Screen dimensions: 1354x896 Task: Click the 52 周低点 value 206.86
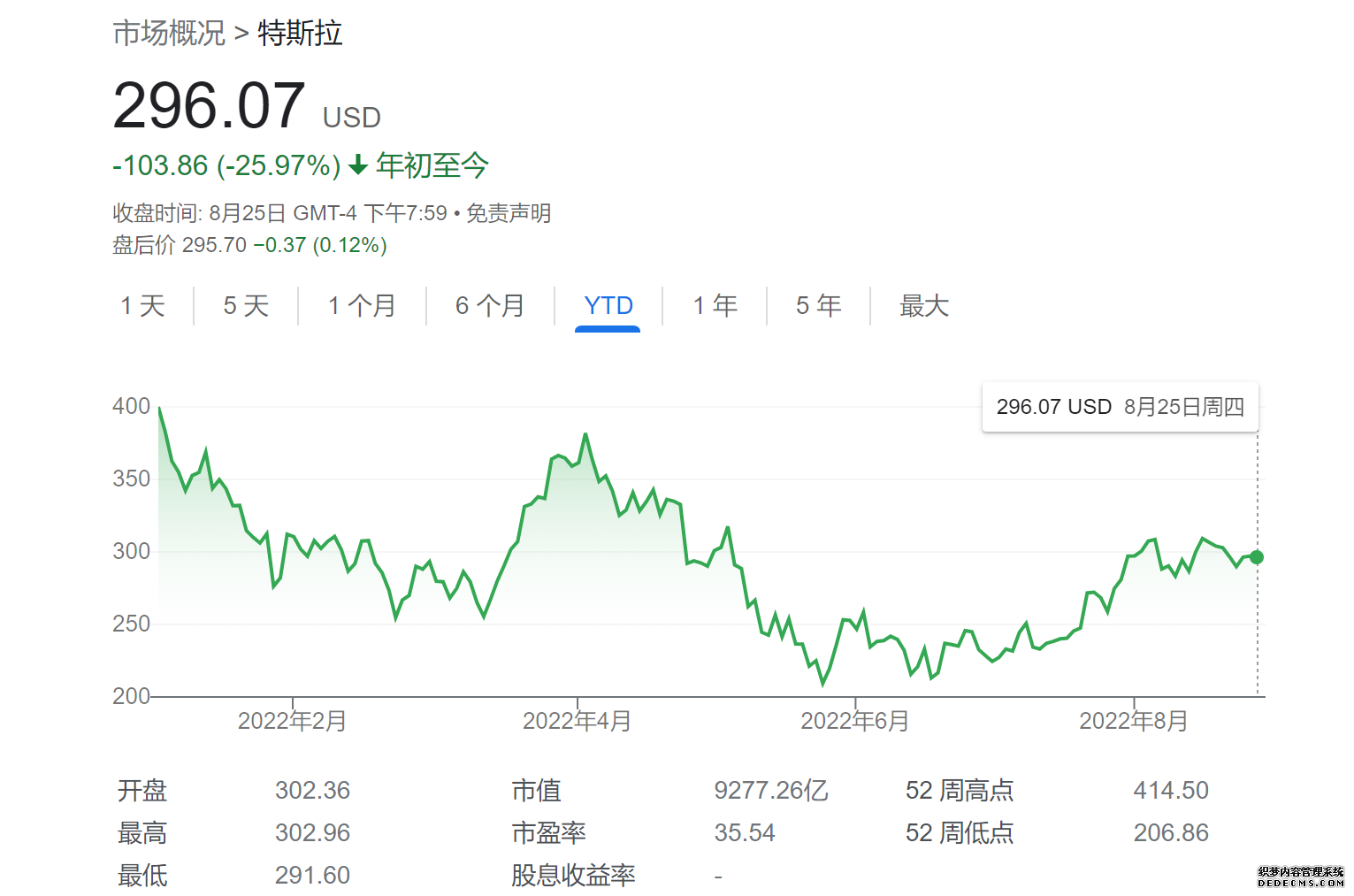[x=1171, y=832]
